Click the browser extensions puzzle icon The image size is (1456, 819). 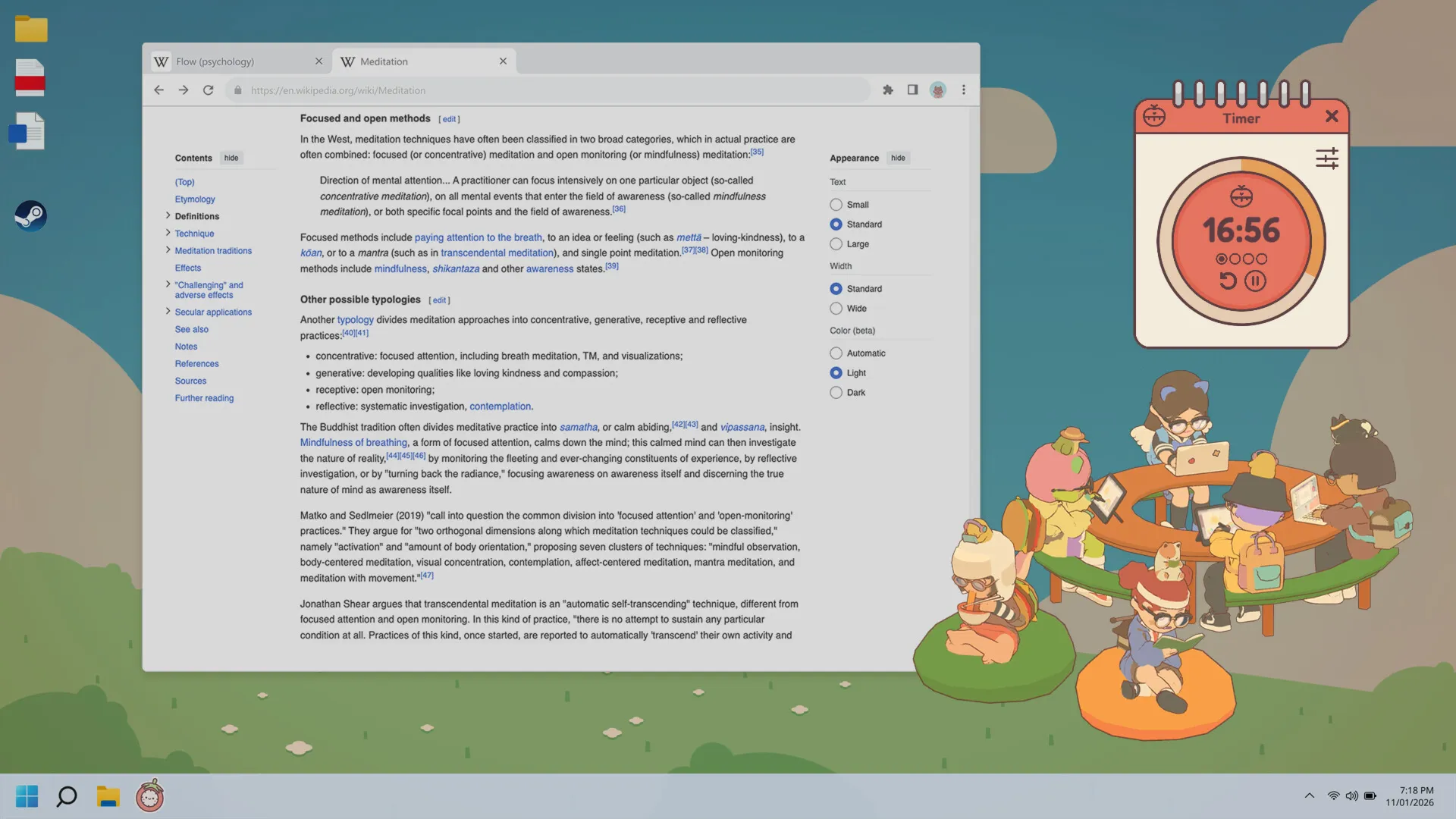(887, 89)
